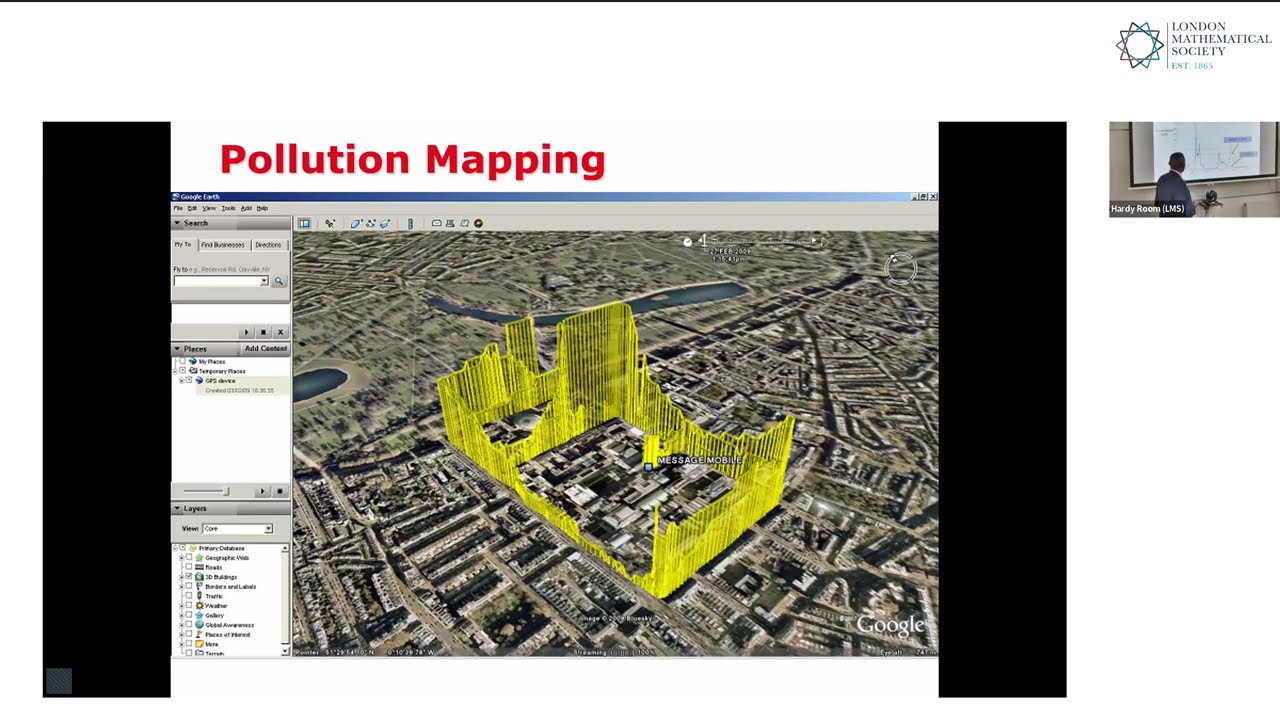
Task: Open the File menu
Action: click(x=178, y=208)
